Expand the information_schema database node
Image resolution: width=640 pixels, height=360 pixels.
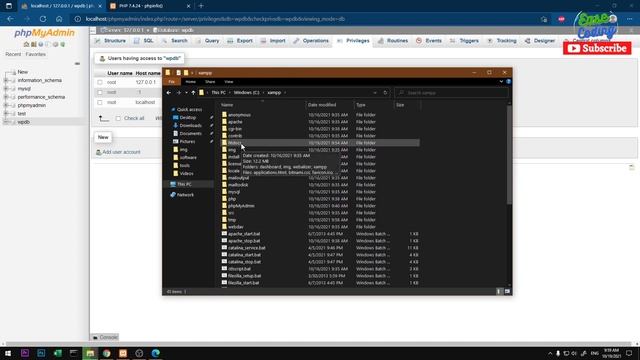point(6,80)
